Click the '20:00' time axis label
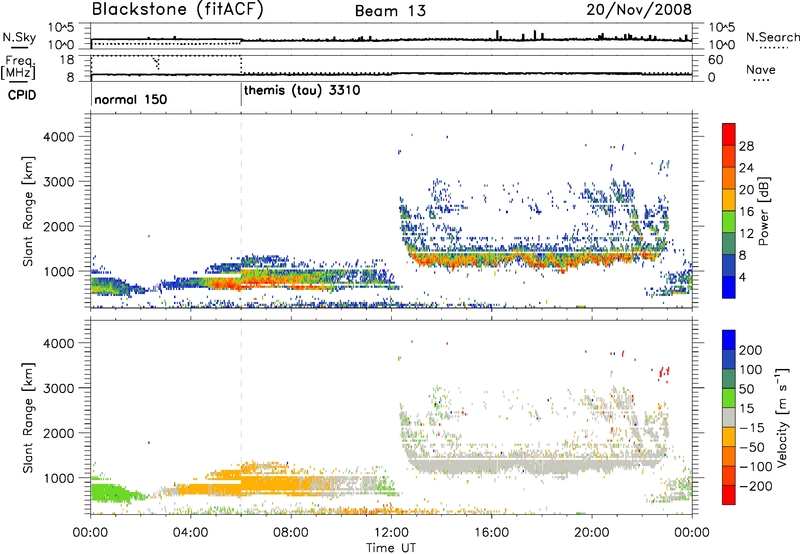800x554 pixels. [591, 532]
